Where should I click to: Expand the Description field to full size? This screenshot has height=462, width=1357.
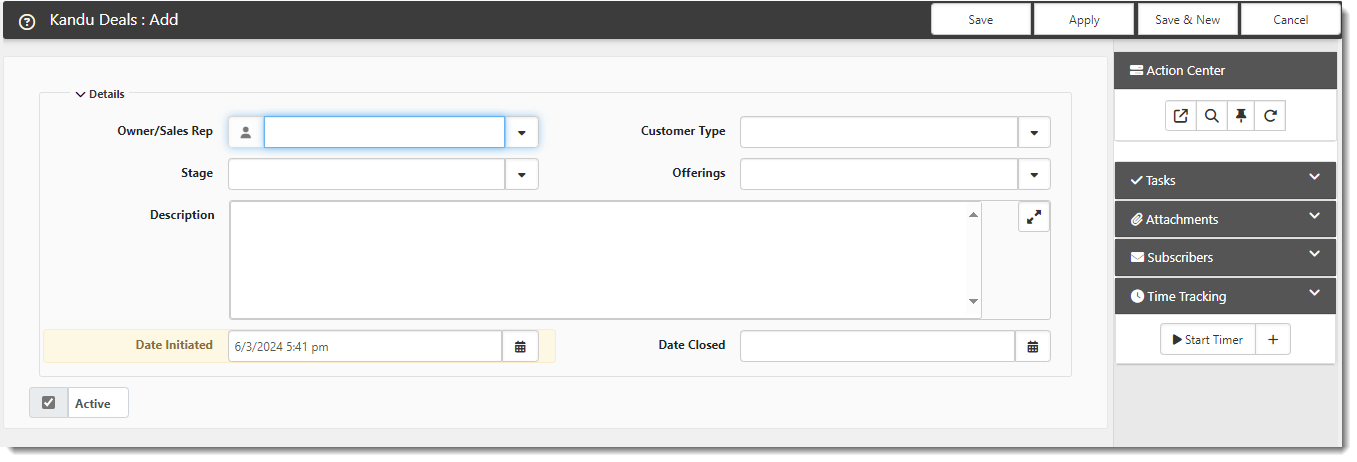(x=1034, y=216)
